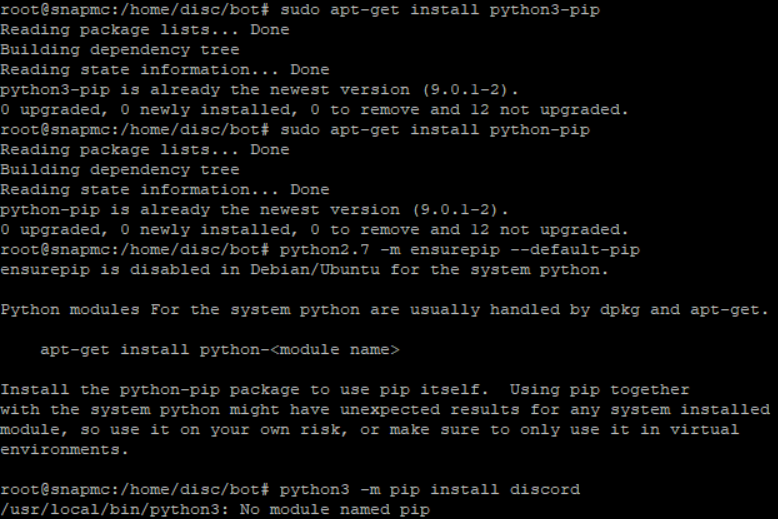Click the first 'Building dependency tree' line

pyautogui.click(x=120, y=50)
